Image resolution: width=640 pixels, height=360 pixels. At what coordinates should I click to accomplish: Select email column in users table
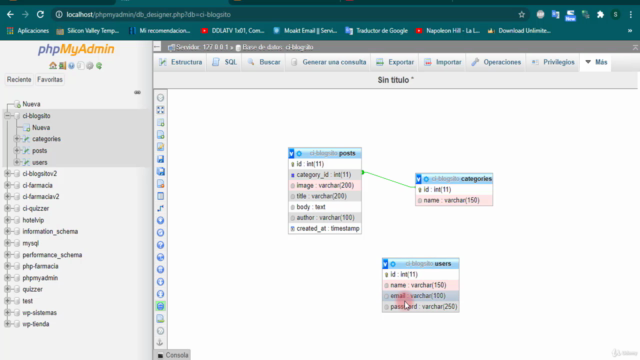pyautogui.click(x=421, y=296)
